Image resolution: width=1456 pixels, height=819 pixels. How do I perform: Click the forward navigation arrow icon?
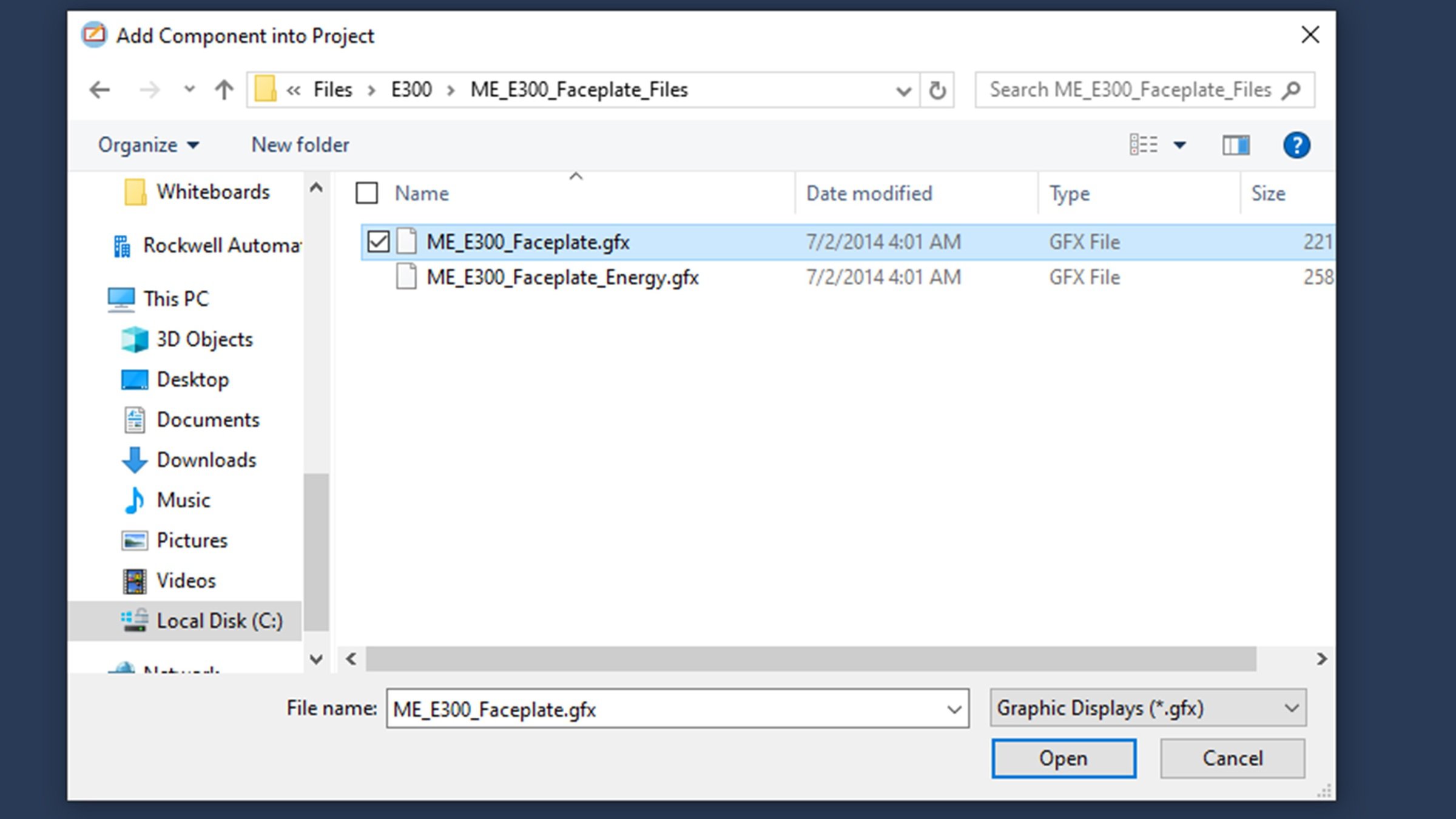pos(147,89)
